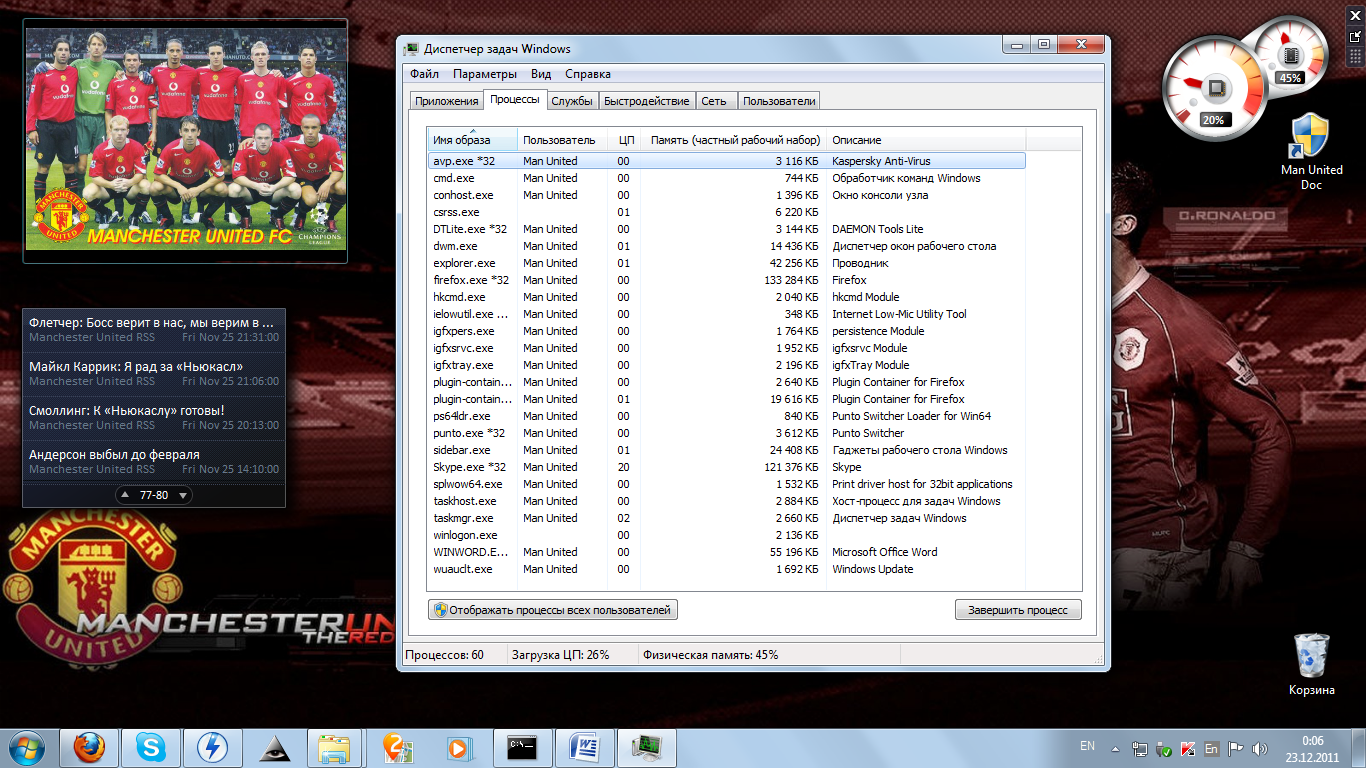Click the Task Manager taskbar button
The height and width of the screenshot is (768, 1366).
tap(648, 748)
